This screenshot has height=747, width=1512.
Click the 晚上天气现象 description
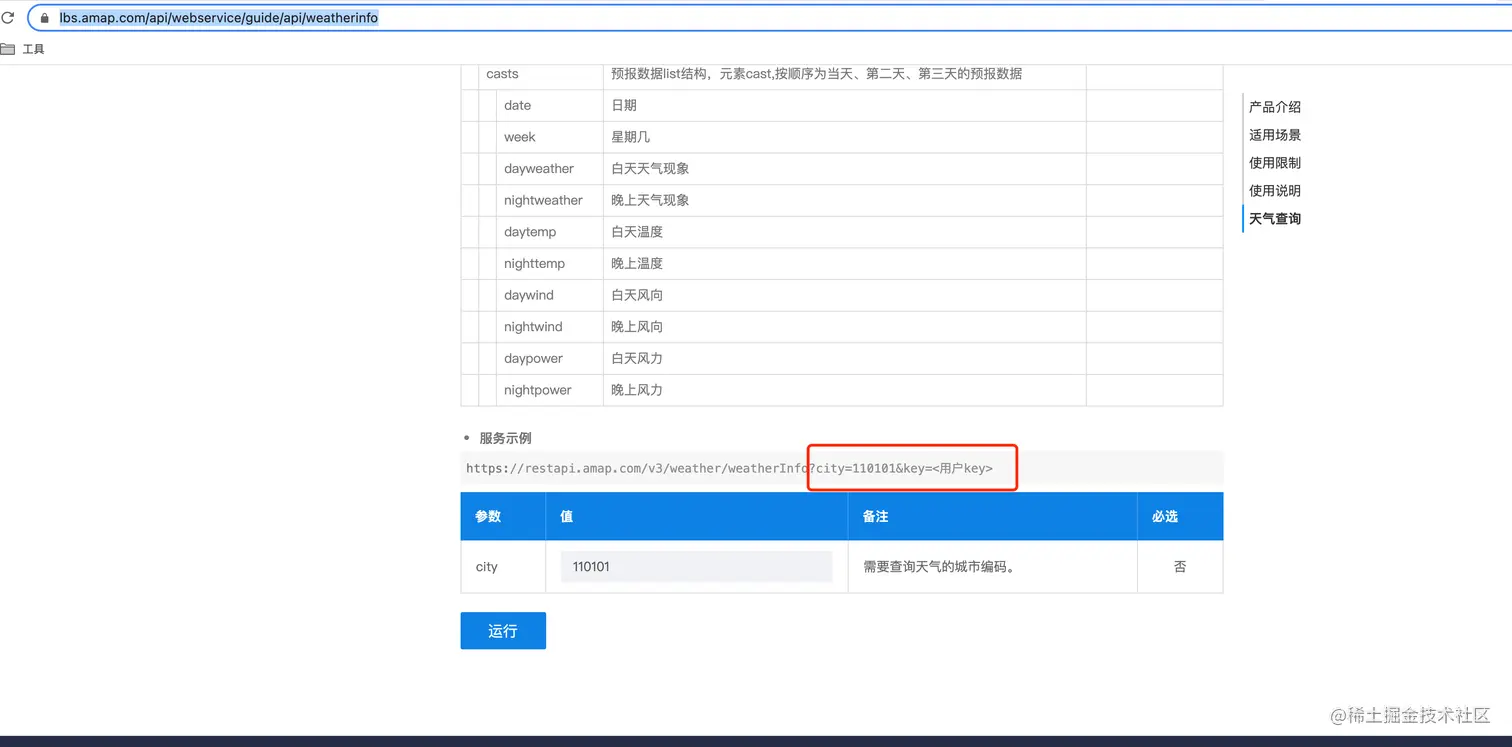(x=650, y=200)
